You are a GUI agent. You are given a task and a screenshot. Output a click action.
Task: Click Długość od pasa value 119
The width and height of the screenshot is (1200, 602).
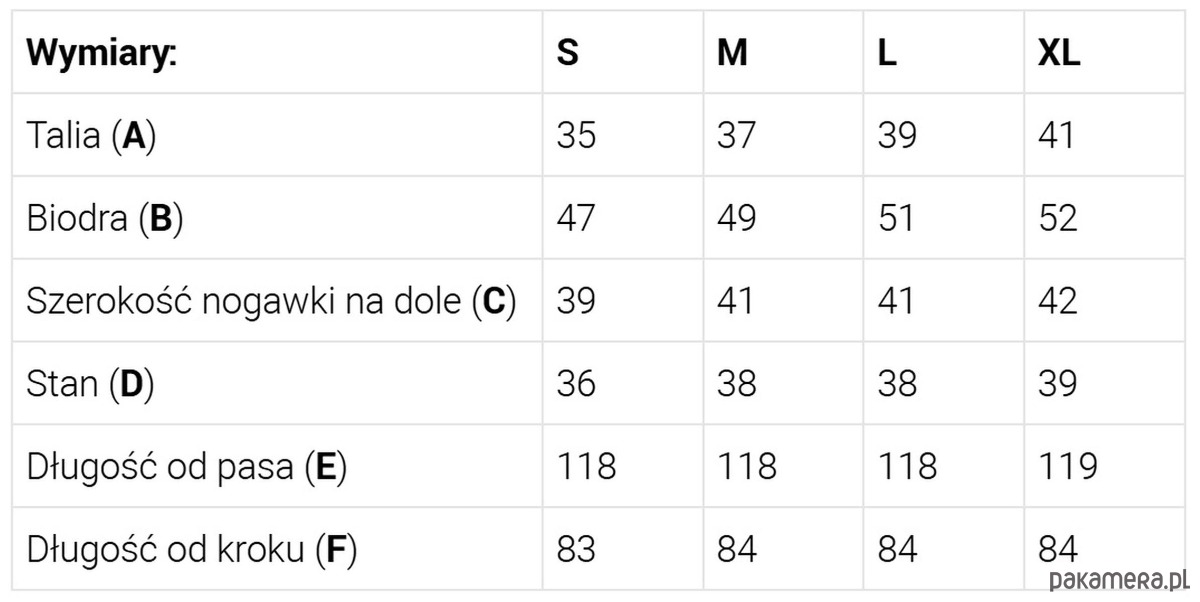click(x=1067, y=467)
